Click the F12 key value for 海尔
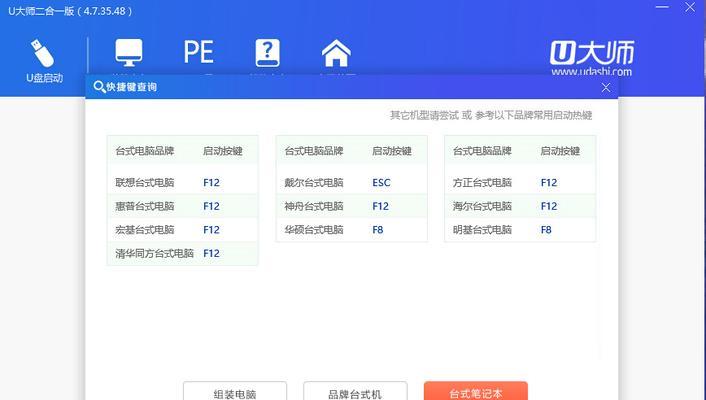This screenshot has height=400, width=706. click(549, 206)
